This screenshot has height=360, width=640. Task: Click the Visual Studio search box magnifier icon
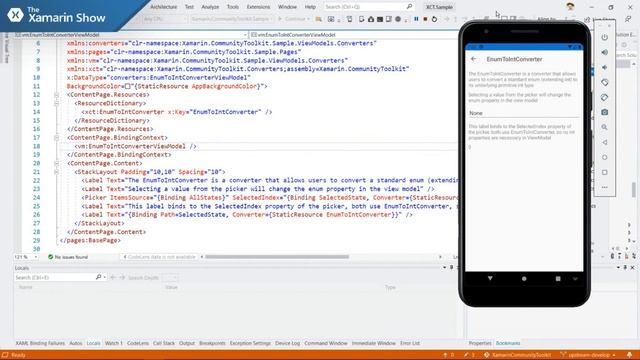click(x=409, y=7)
